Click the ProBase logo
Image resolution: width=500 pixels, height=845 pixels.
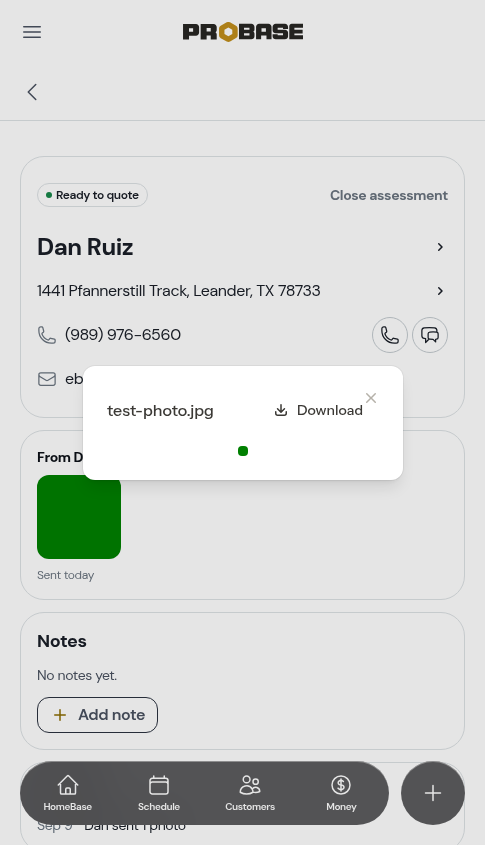[243, 32]
